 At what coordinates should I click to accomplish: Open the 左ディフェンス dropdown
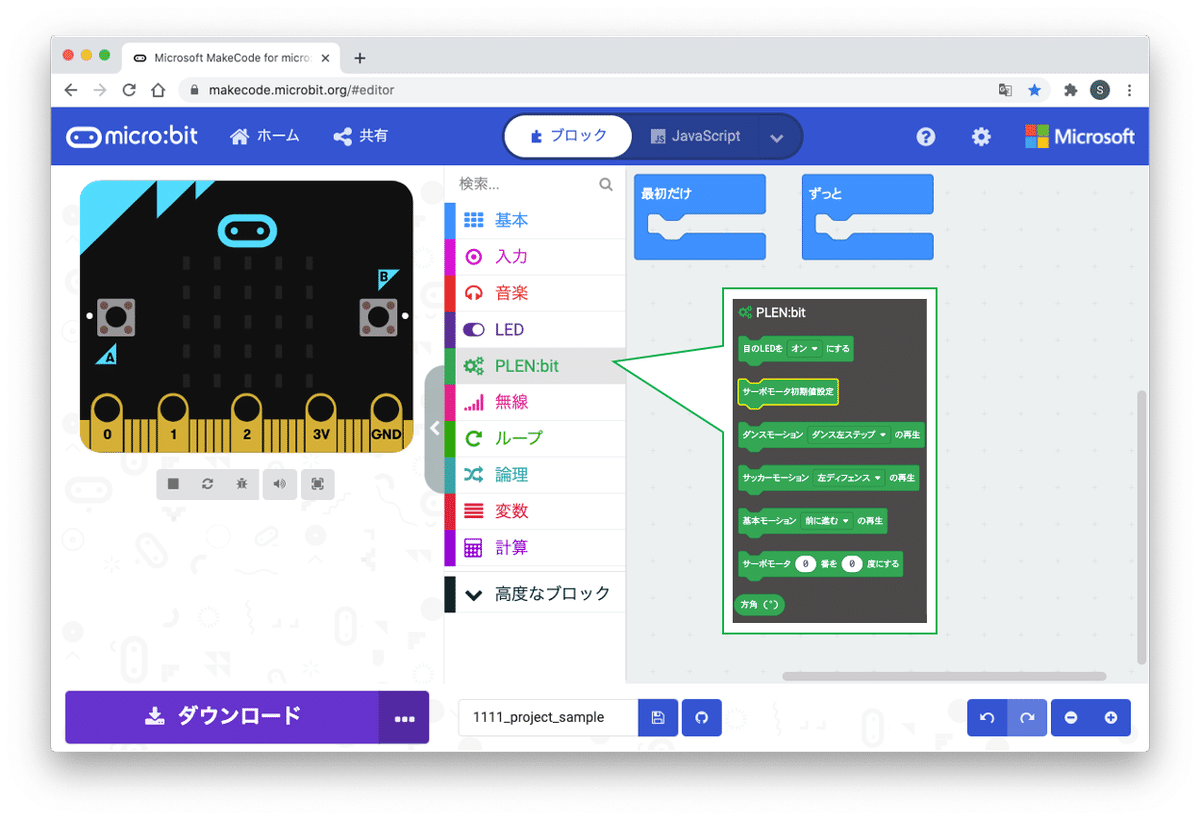pos(849,478)
